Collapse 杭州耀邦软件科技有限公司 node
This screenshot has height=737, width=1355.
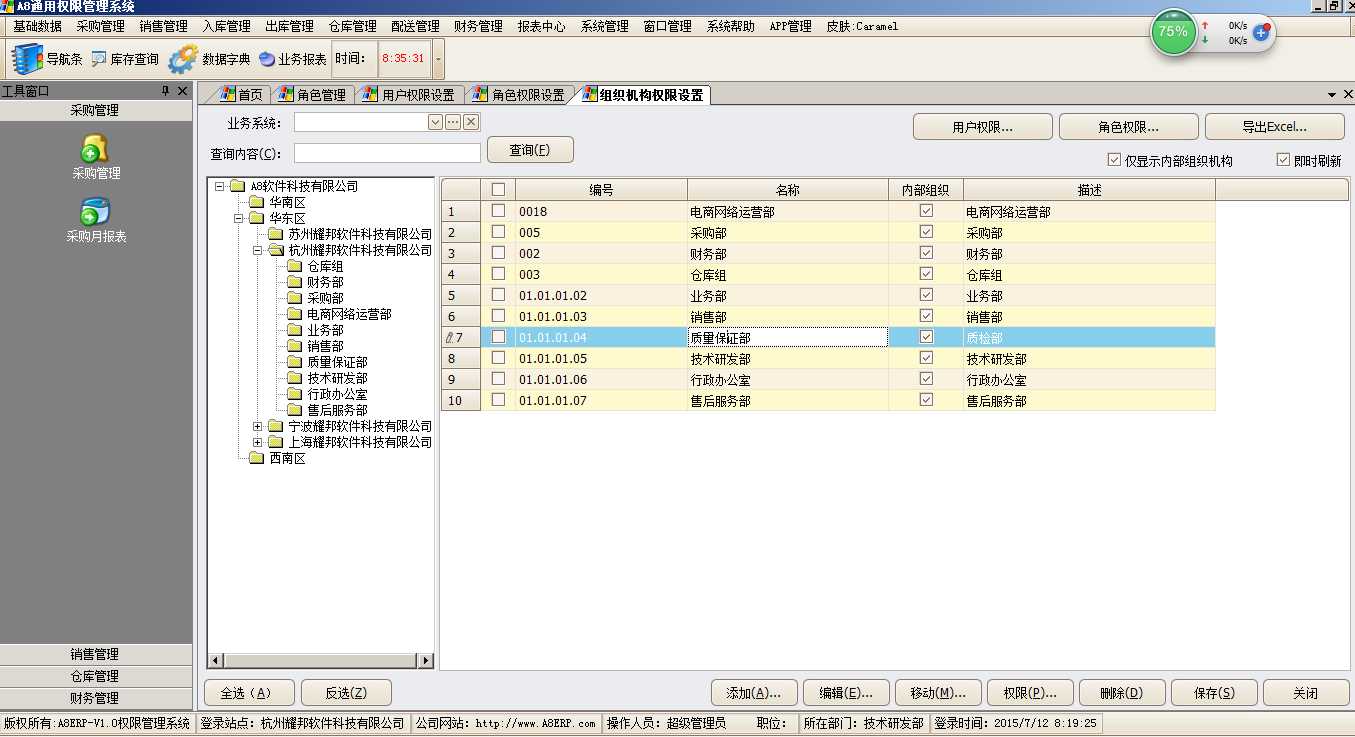[258, 250]
